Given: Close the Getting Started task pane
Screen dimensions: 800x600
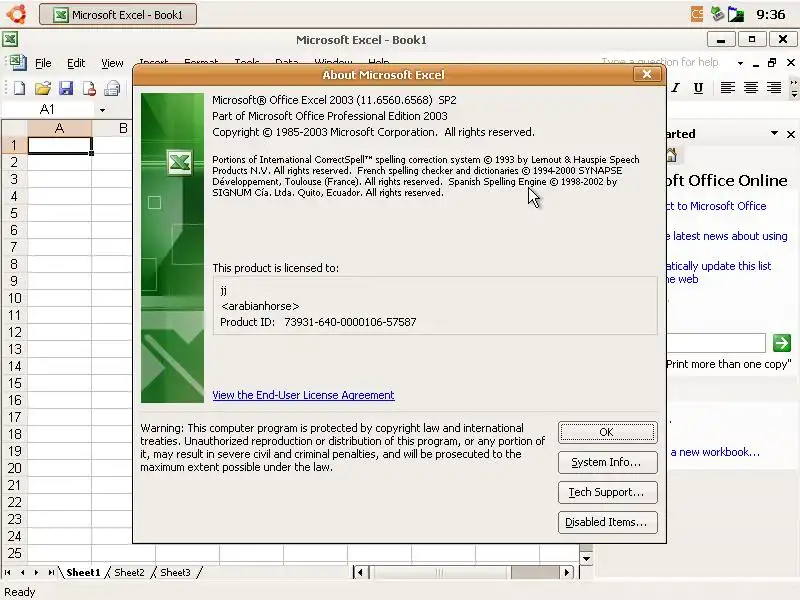Looking at the screenshot, I should tap(790, 134).
